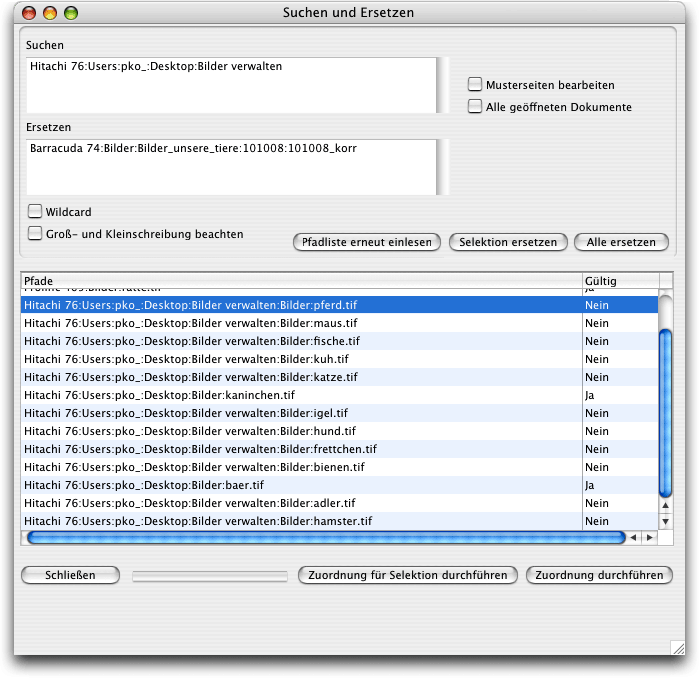Select the igel.tif path row
The image size is (699, 678).
339,413
